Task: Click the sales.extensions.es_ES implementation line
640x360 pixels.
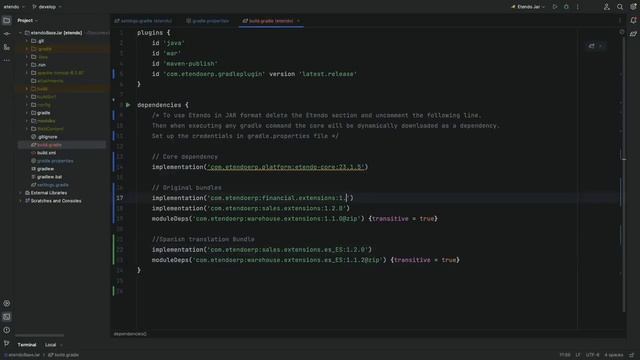Action: 262,249
